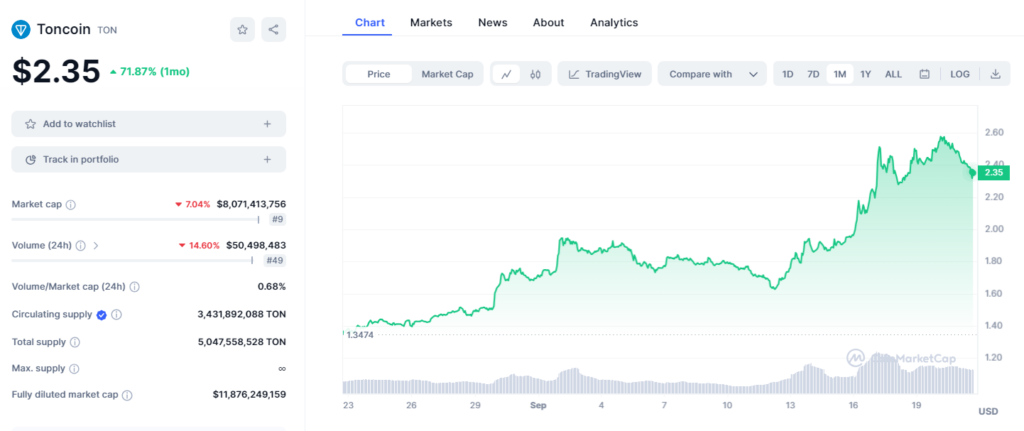1024x431 pixels.
Task: Click the share icon next to Toncoin
Action: (x=273, y=30)
